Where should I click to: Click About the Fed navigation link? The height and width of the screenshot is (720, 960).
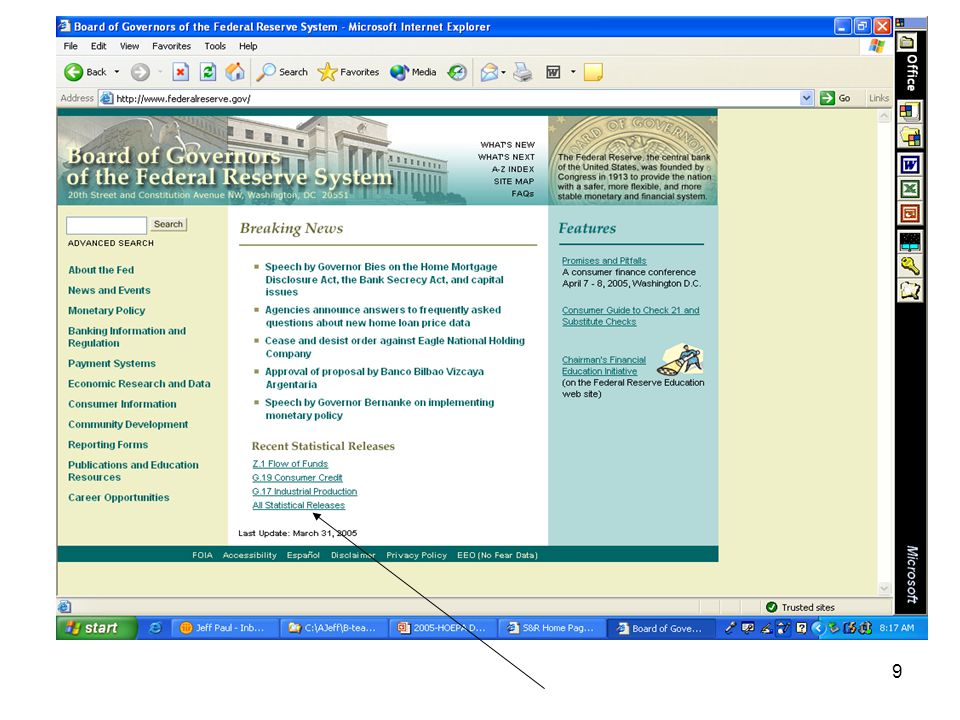coord(101,270)
